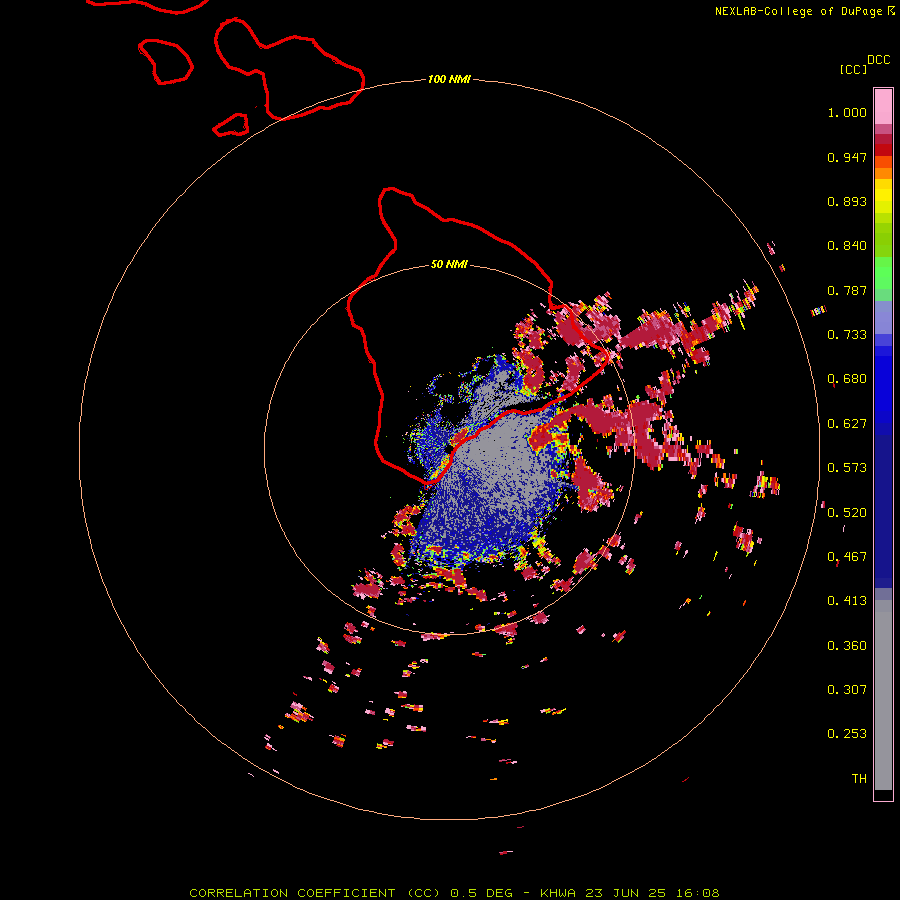The width and height of the screenshot is (900, 900).
Task: Click the 0.627 scale value
Action: point(847,424)
